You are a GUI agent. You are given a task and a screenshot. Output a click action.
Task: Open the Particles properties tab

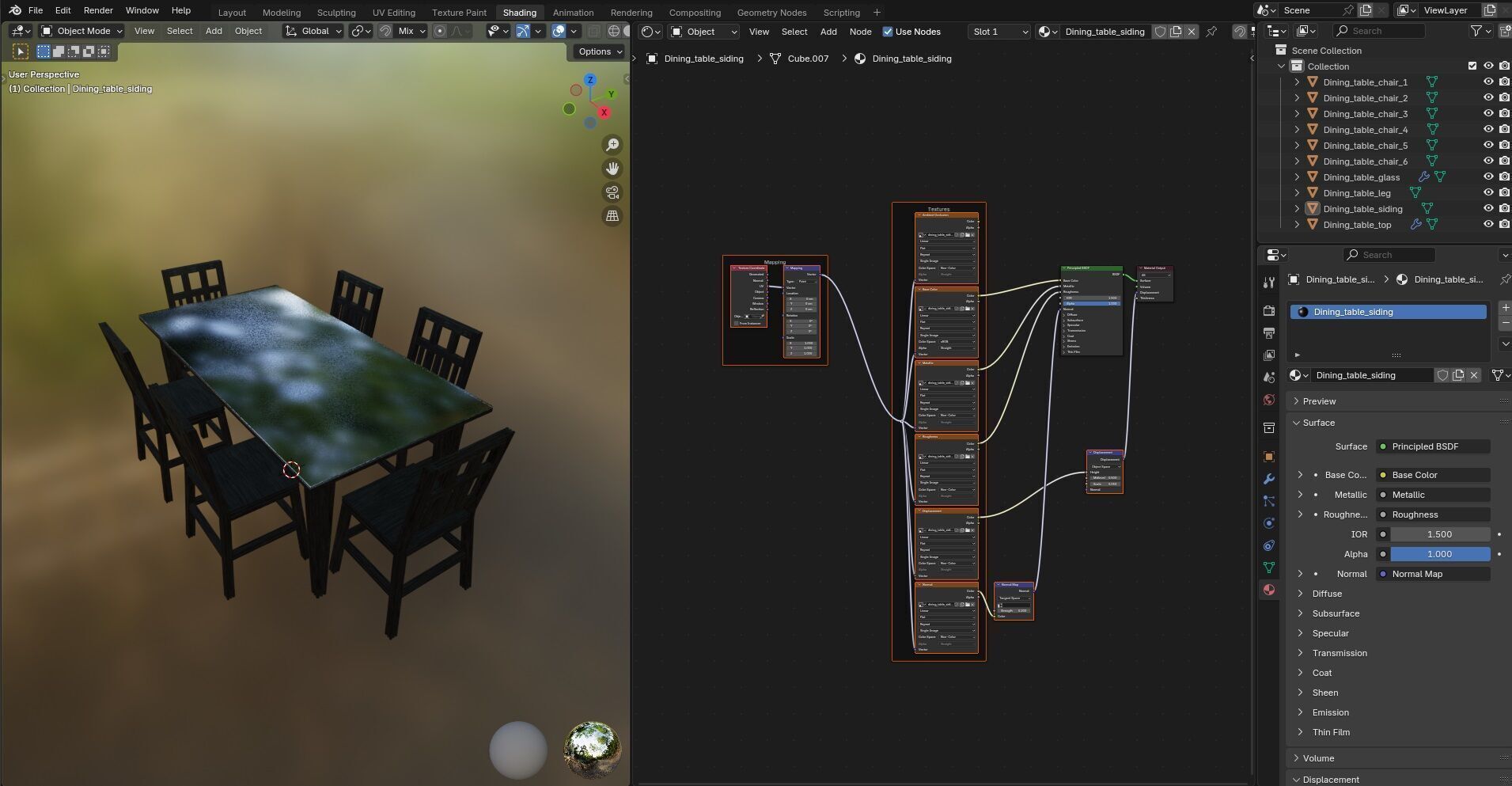[x=1269, y=501]
